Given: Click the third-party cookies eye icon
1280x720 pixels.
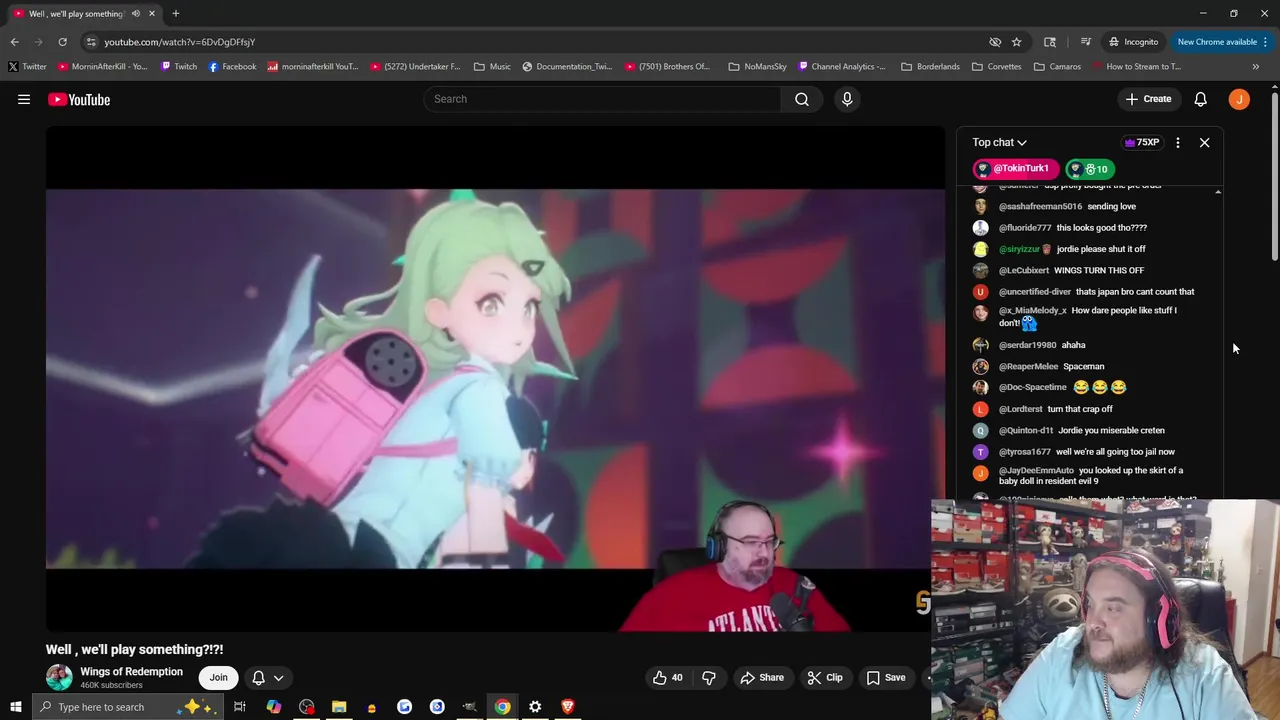Looking at the screenshot, I should click(x=995, y=42).
